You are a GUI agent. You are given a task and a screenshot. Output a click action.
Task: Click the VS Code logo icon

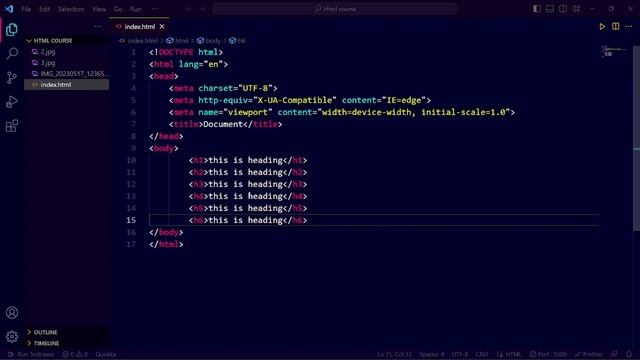coord(9,9)
